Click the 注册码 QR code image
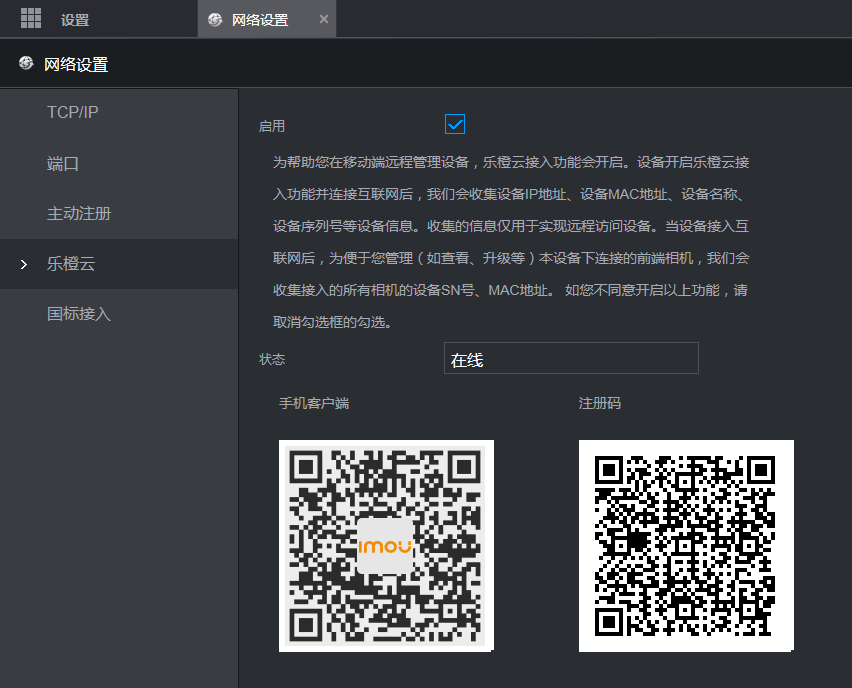 click(x=686, y=546)
